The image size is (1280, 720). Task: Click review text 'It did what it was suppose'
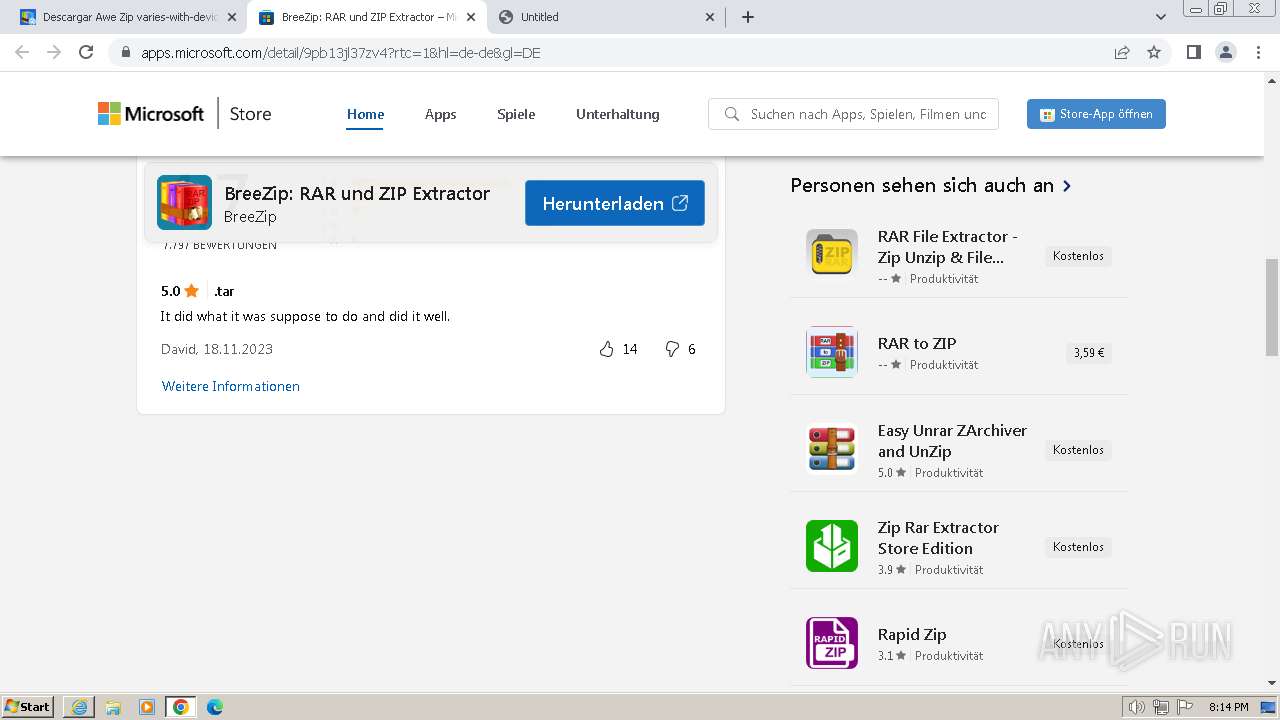click(x=305, y=316)
